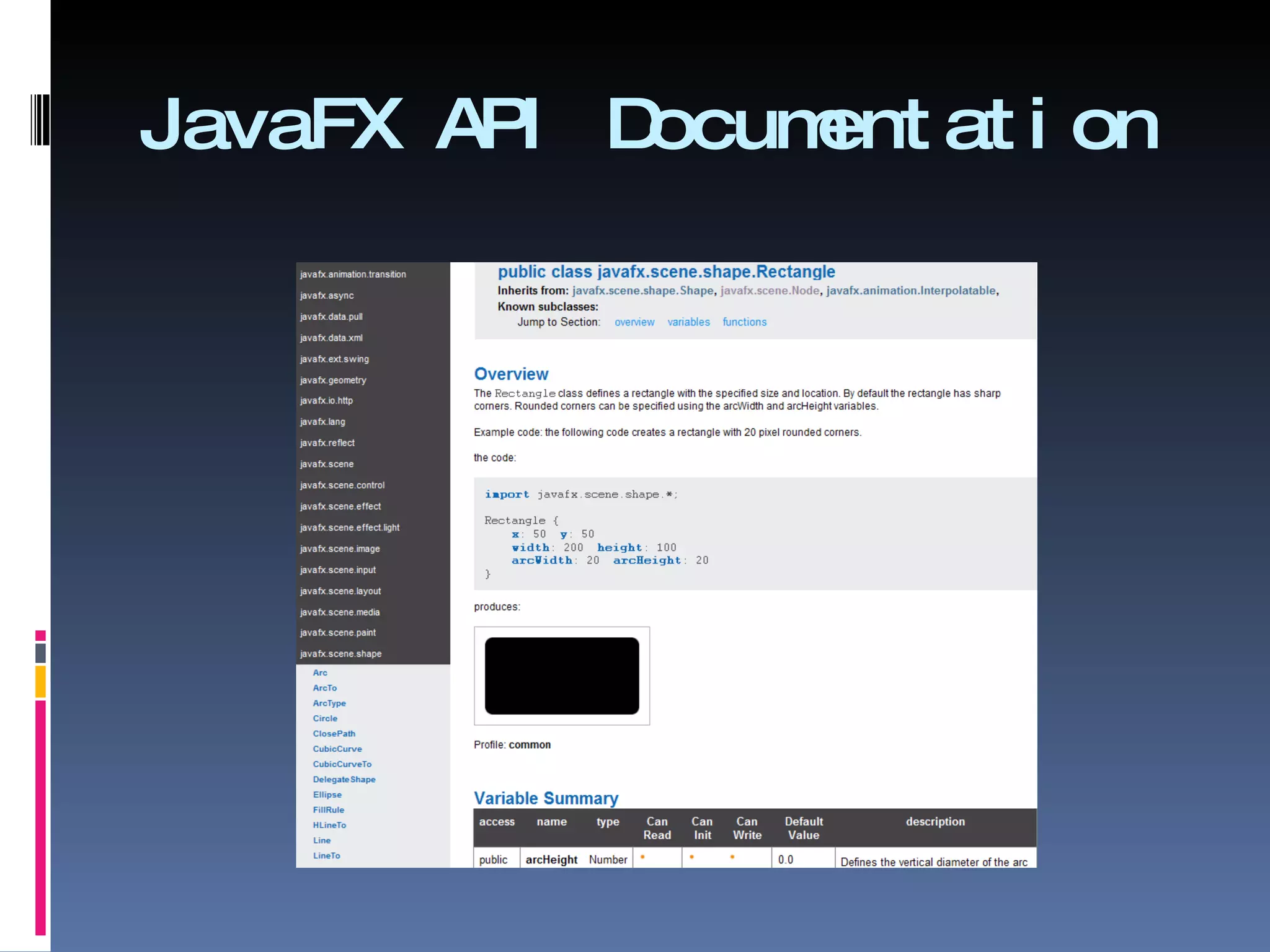Screen dimensions: 1270x952
Task: Click the 'Can Init' column header
Action: (x=702, y=828)
